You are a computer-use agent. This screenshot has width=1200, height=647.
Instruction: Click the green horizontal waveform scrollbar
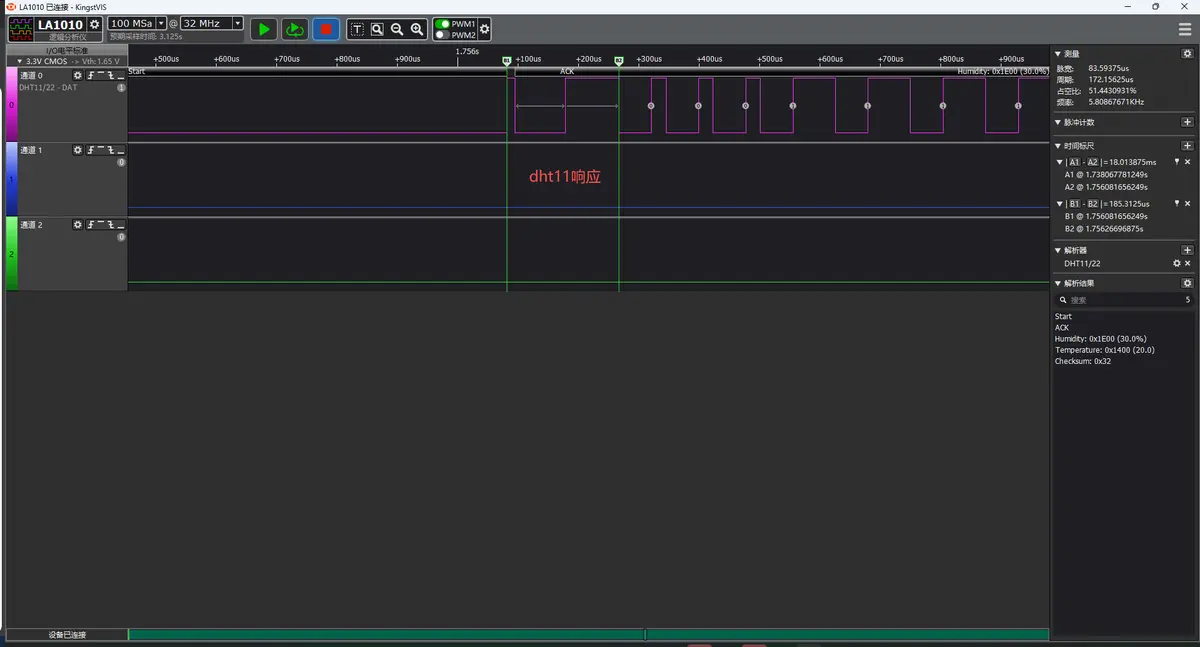588,634
